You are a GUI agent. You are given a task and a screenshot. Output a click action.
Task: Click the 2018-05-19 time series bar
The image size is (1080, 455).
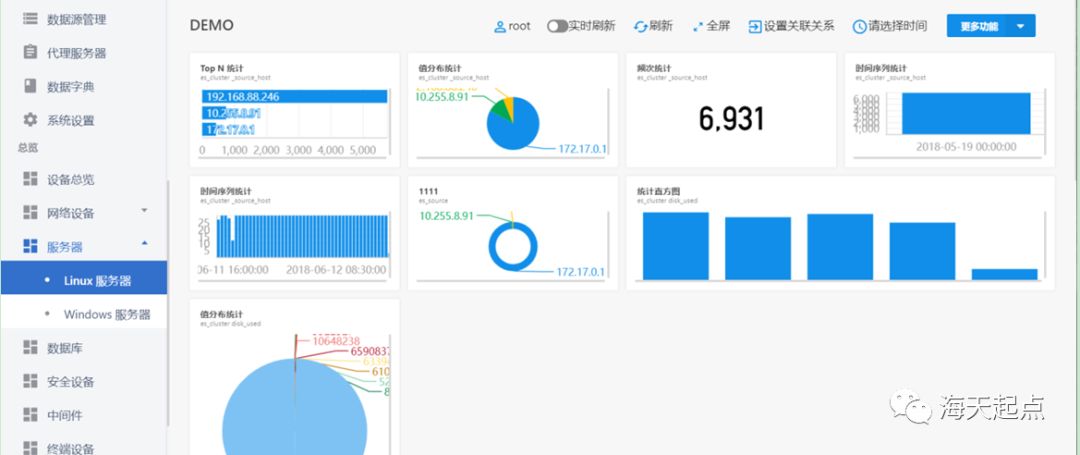coord(966,114)
